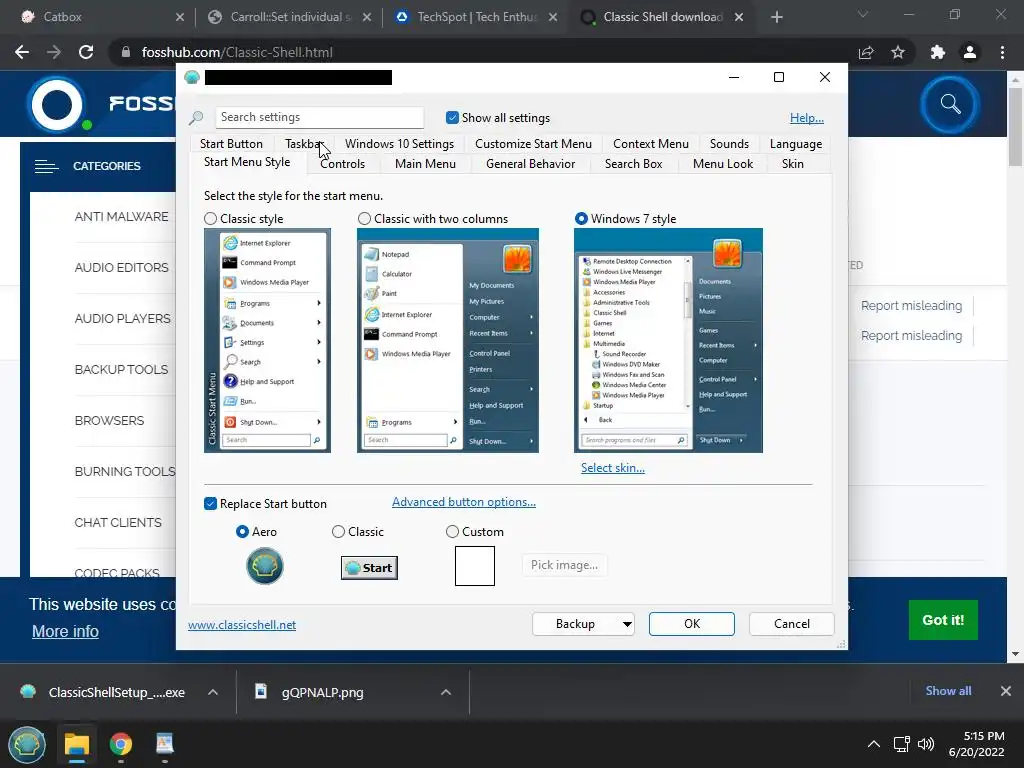
Task: Select Windows 7 style radio button
Action: (x=581, y=219)
